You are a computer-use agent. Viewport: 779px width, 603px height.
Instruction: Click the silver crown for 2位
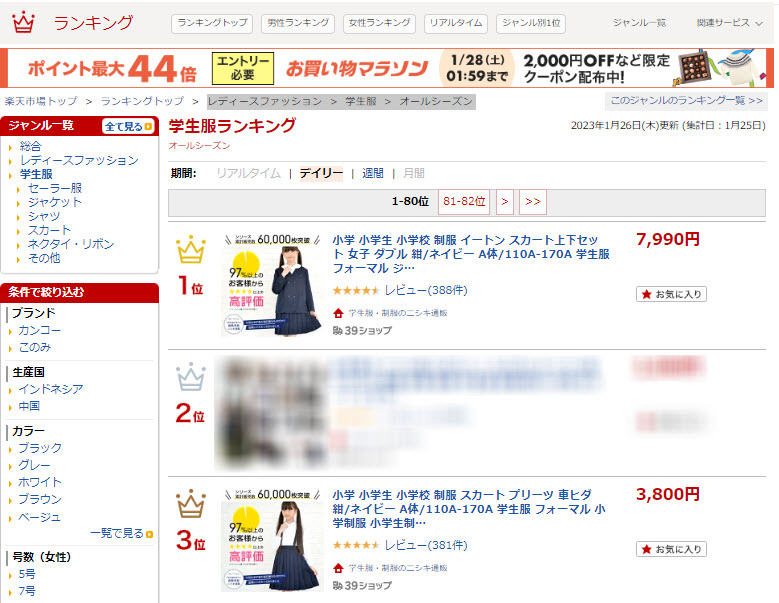[191, 377]
